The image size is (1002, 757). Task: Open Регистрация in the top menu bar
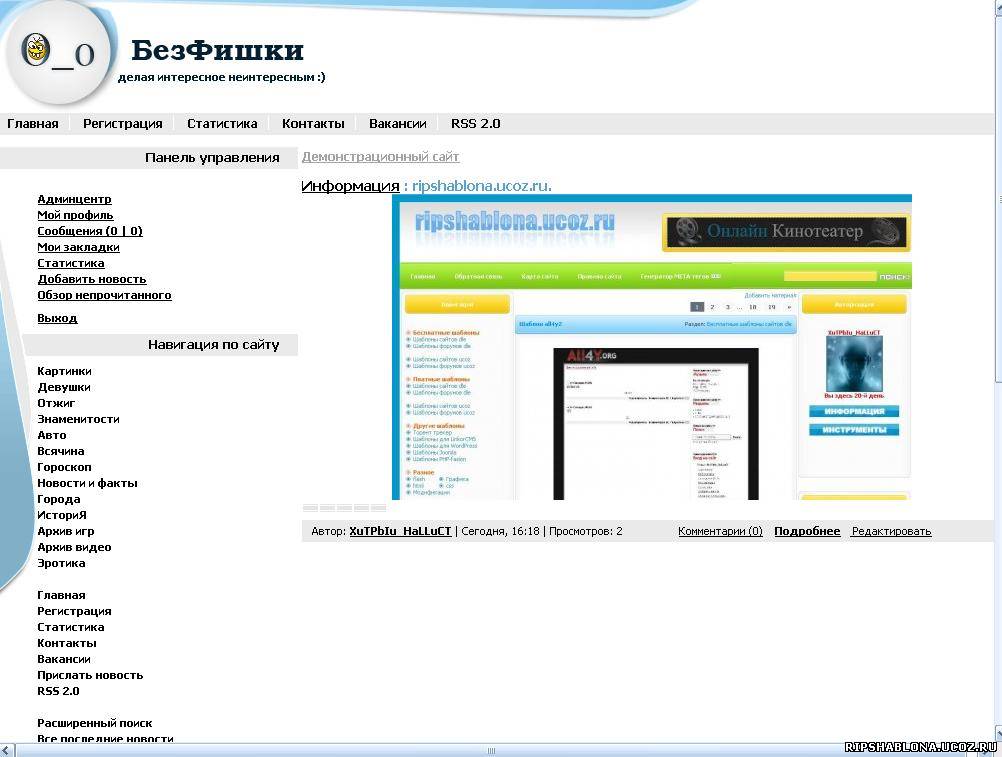[123, 124]
